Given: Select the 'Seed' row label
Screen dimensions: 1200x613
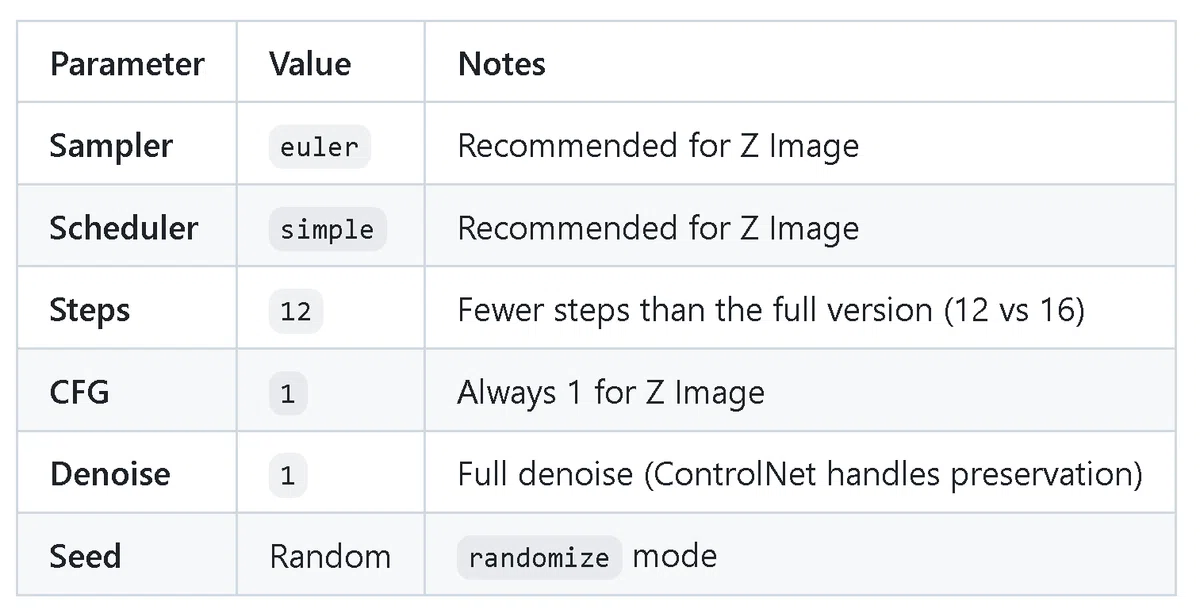Looking at the screenshot, I should (85, 556).
